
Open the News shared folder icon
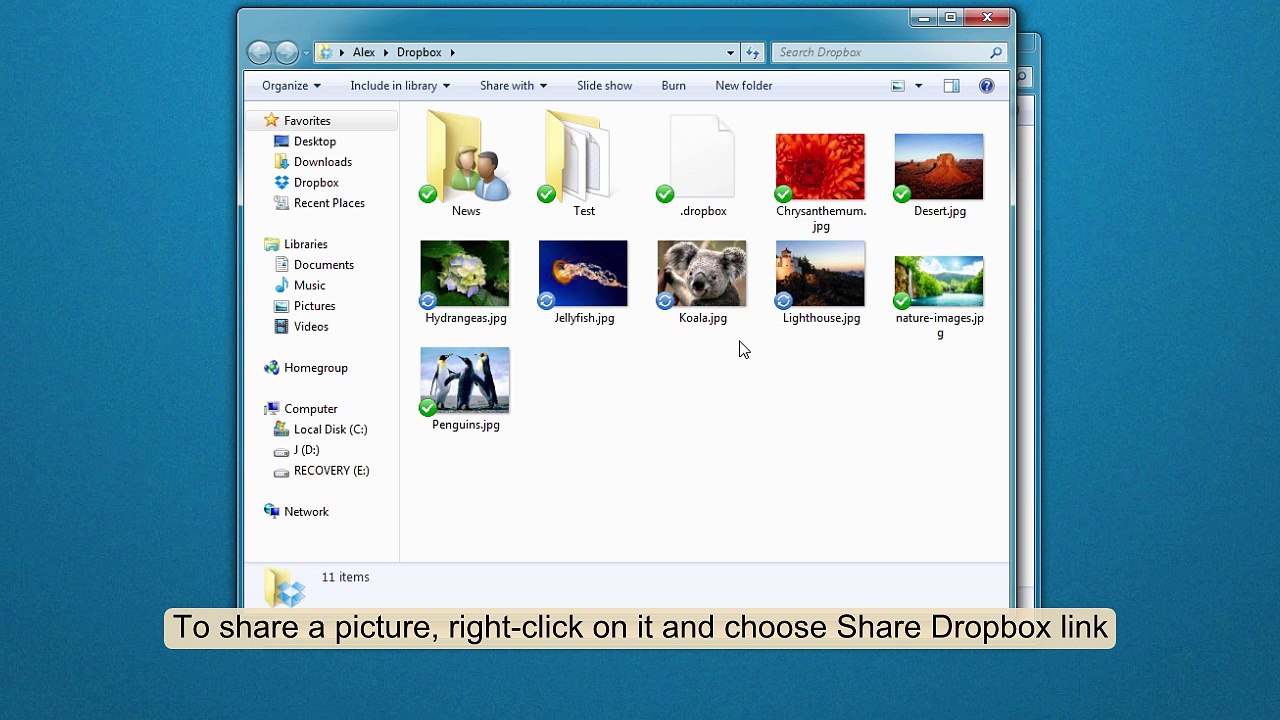point(465,158)
